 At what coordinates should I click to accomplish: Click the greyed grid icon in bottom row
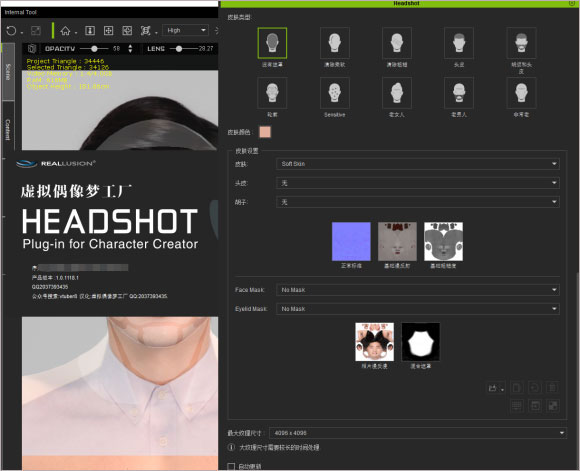517,406
